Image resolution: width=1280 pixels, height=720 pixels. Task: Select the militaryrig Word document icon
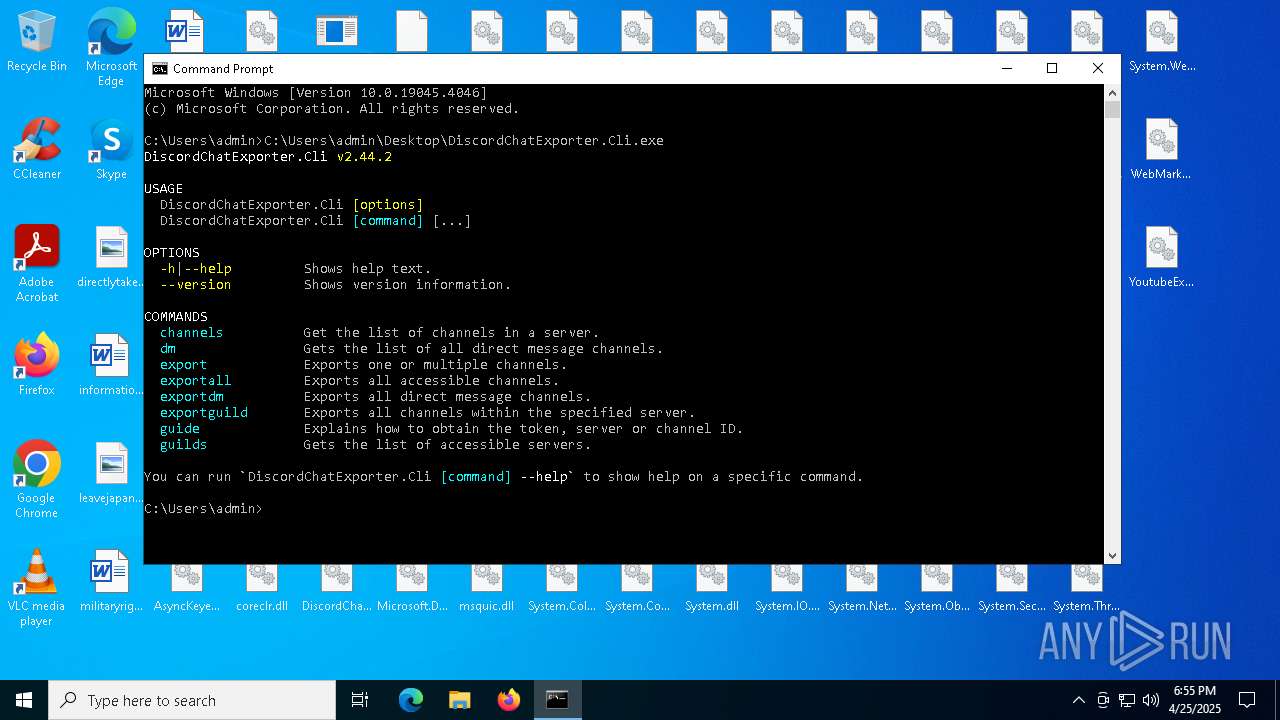pos(111,581)
